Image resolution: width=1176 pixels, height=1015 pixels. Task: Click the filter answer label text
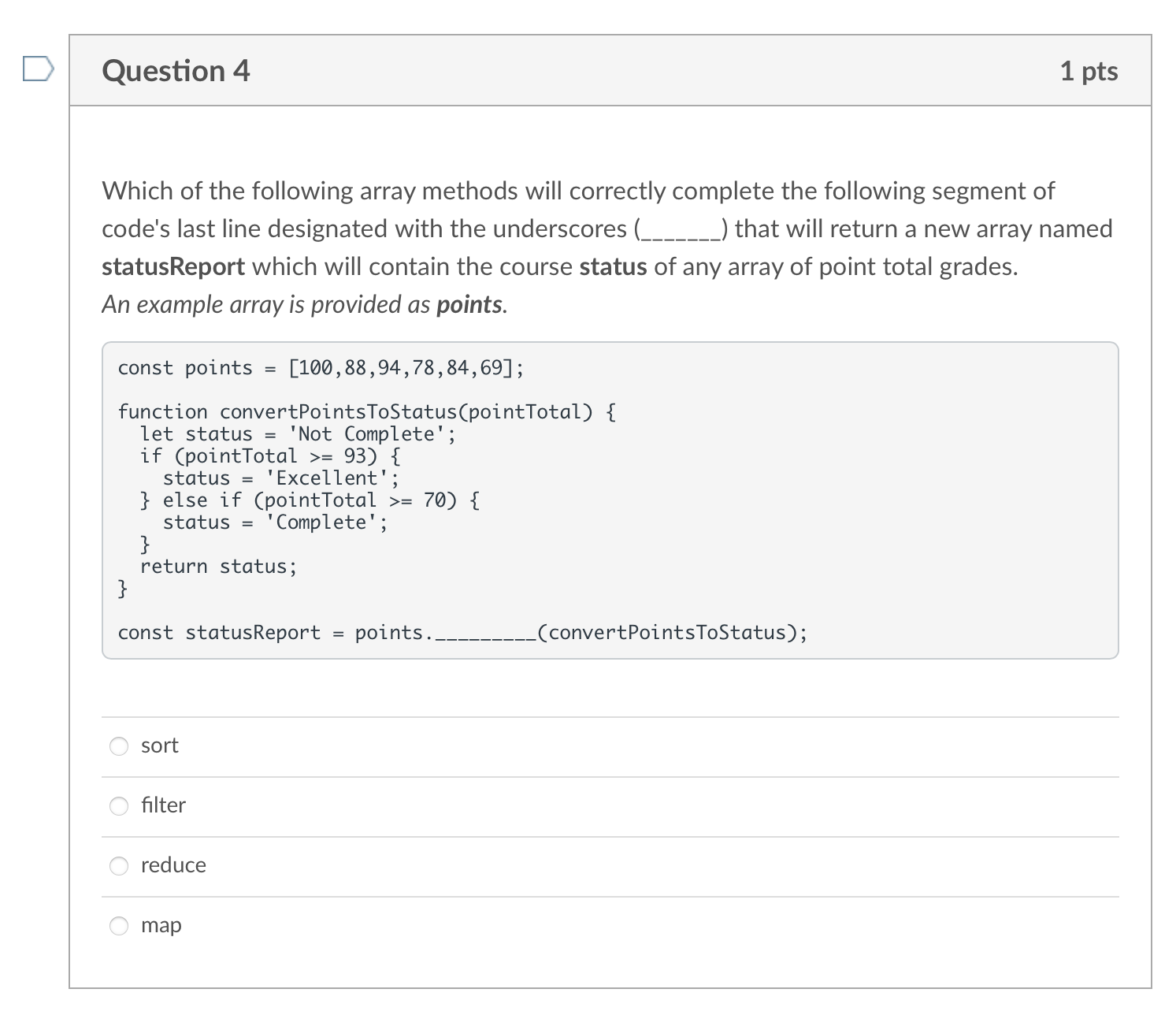(162, 805)
